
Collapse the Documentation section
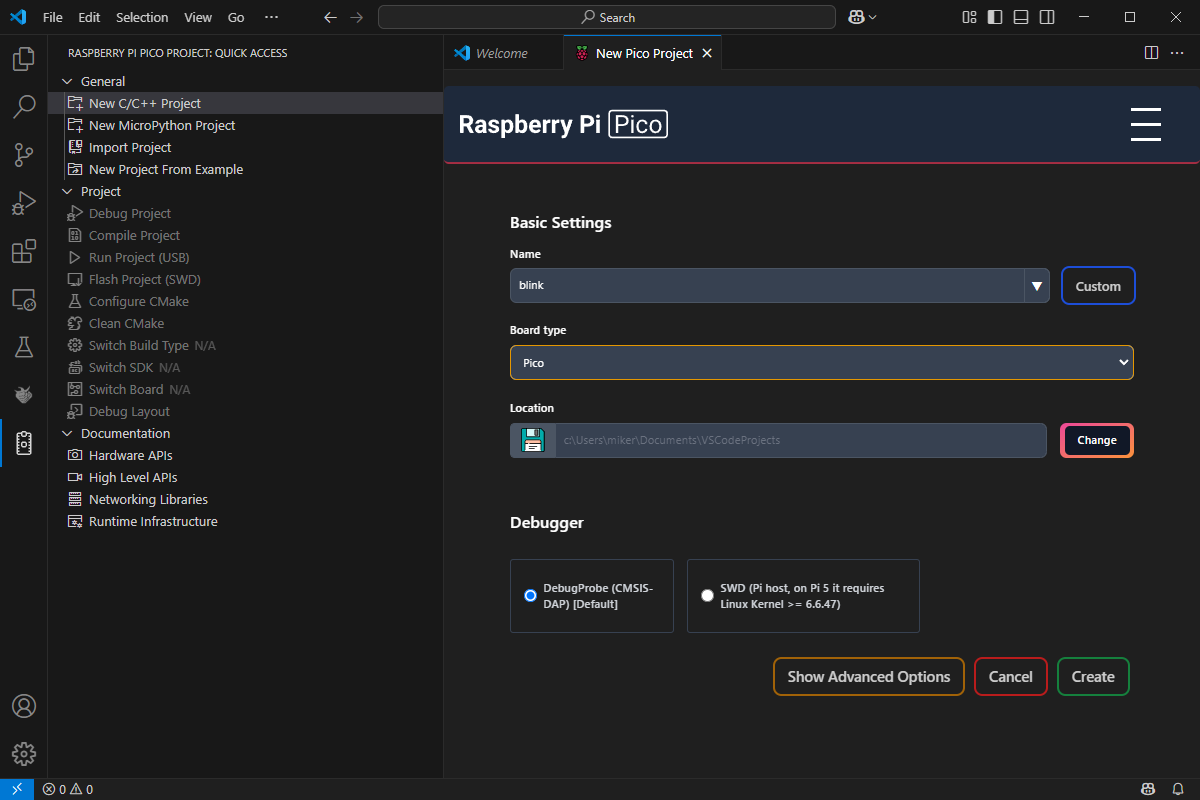[x=68, y=434]
